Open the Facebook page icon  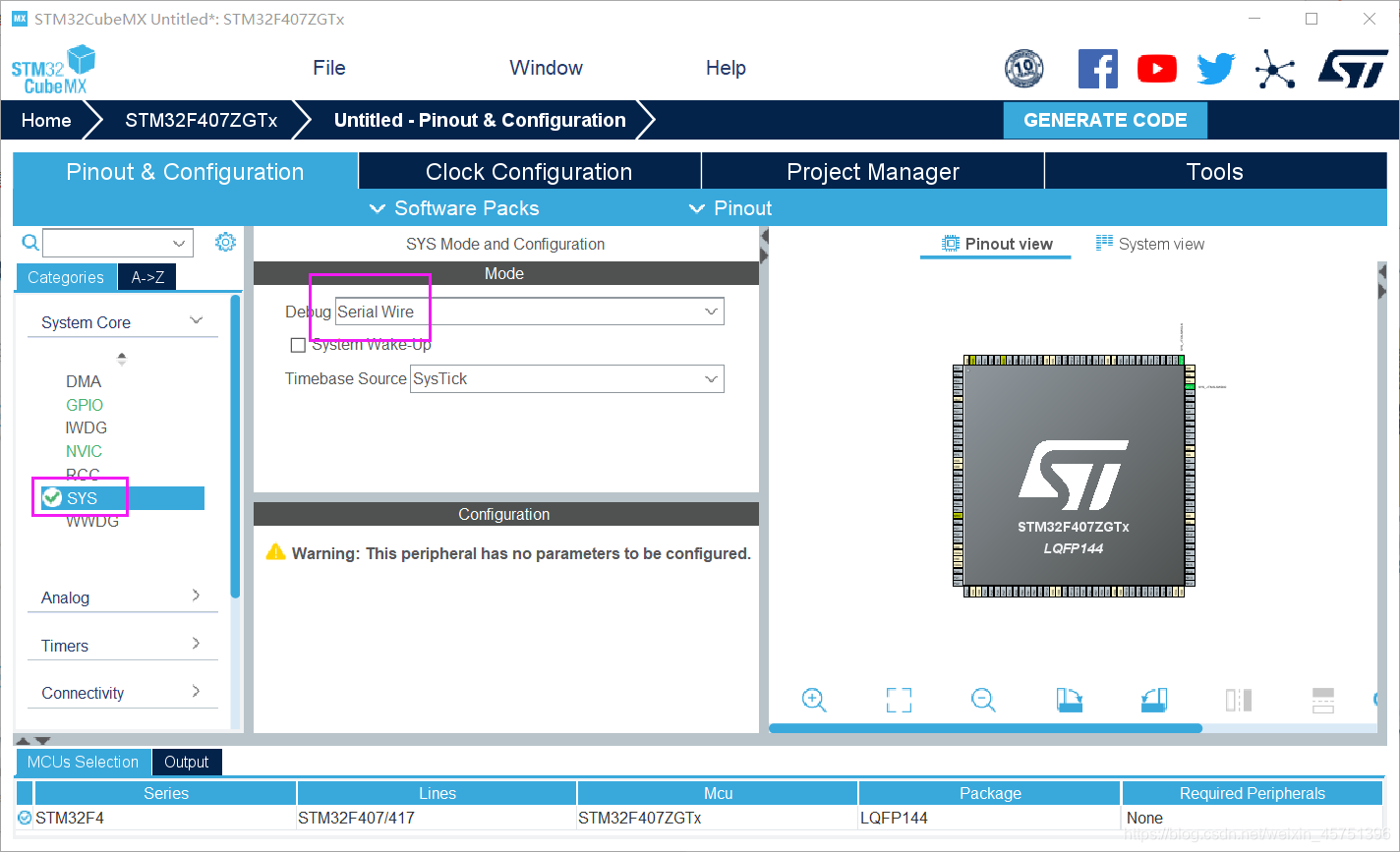click(x=1098, y=69)
